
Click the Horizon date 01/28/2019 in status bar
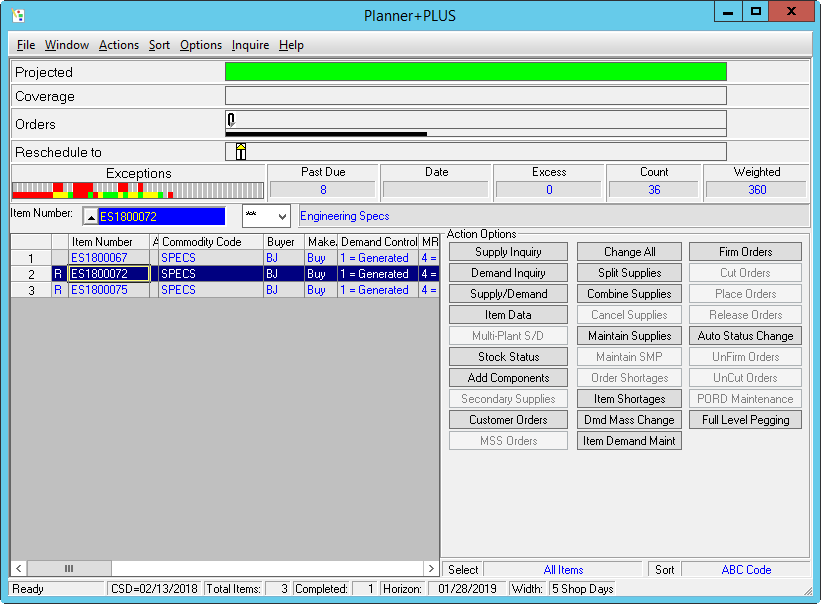[467, 589]
